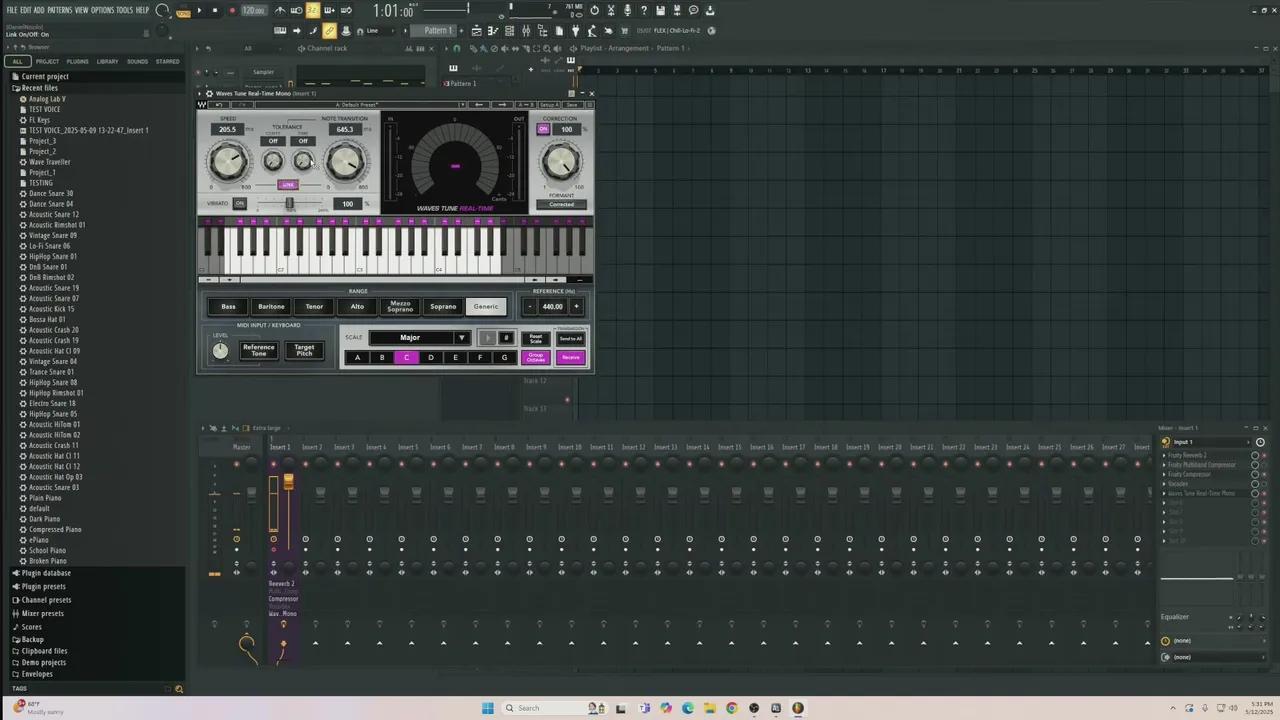The image size is (1280, 720).
Task: Open the microphone recording icon in toolbar
Action: point(627,10)
